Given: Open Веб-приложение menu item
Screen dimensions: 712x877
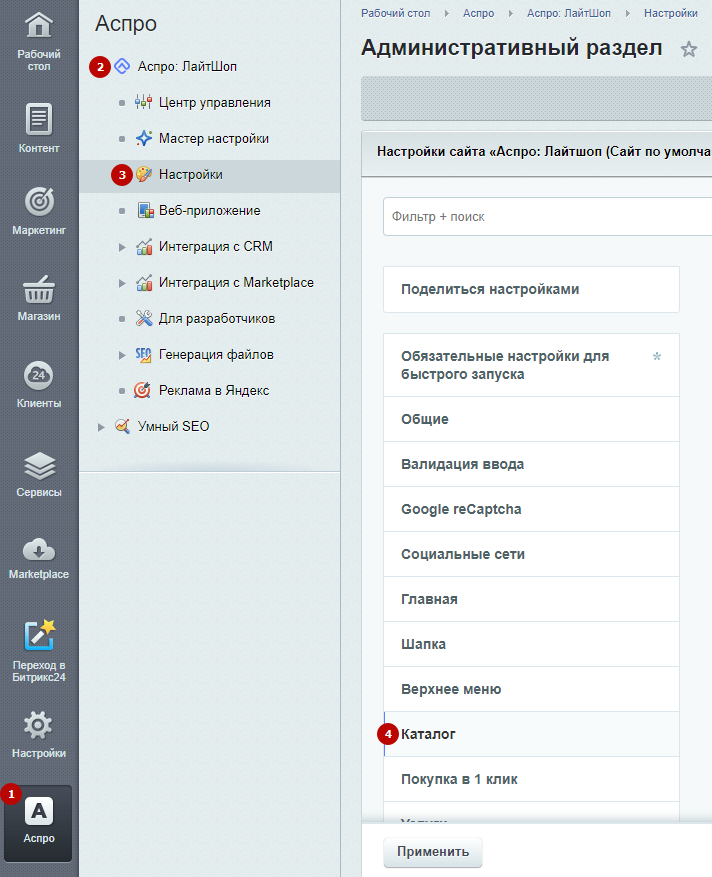Looking at the screenshot, I should click(210, 211).
